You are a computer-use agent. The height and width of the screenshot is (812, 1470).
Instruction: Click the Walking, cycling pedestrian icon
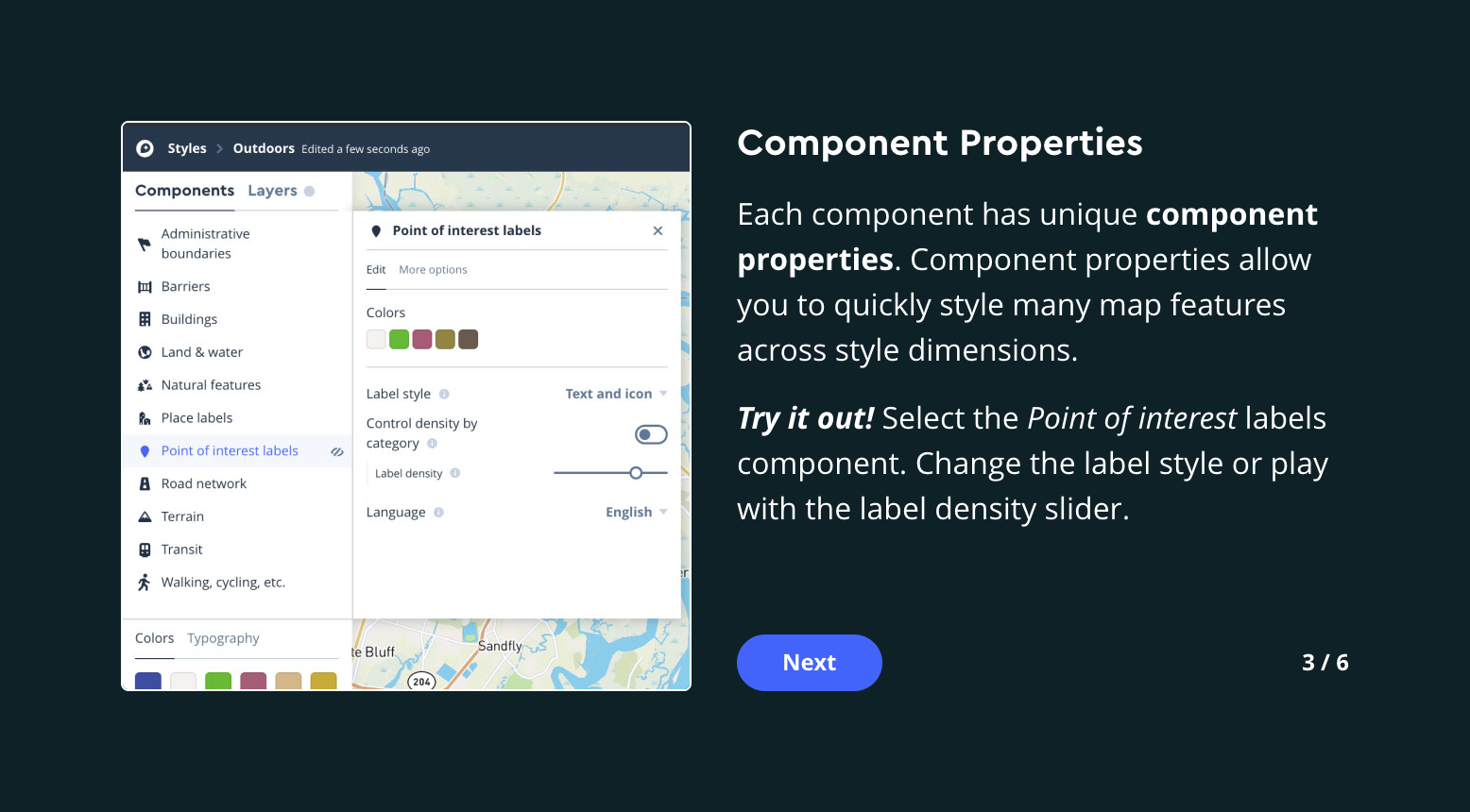[145, 583]
